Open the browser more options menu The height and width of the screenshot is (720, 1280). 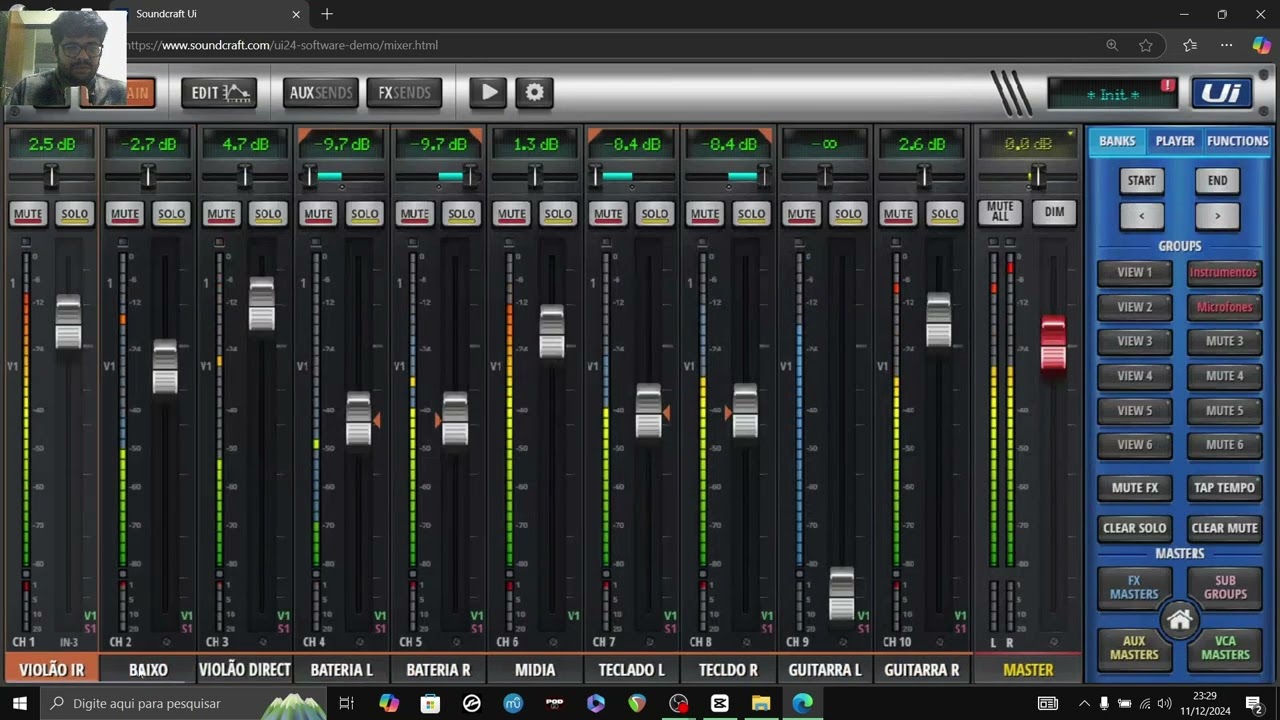point(1226,45)
